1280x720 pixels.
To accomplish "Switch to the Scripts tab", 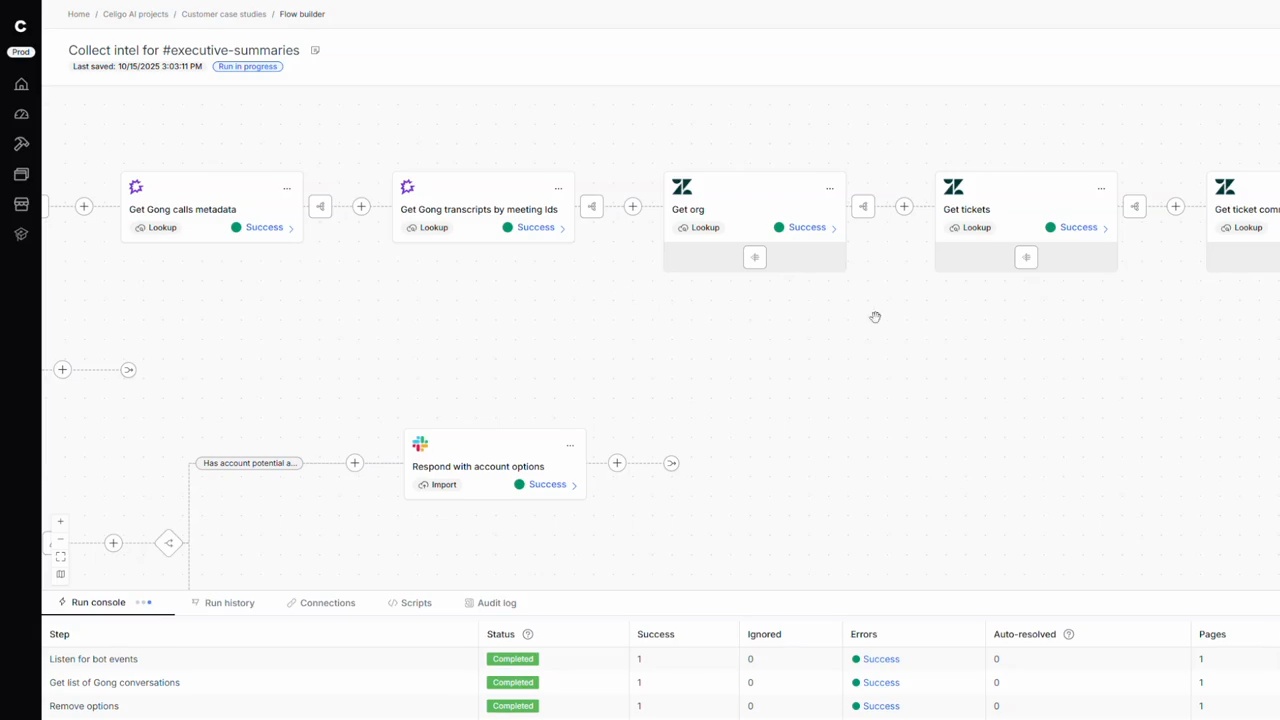I will 415,603.
